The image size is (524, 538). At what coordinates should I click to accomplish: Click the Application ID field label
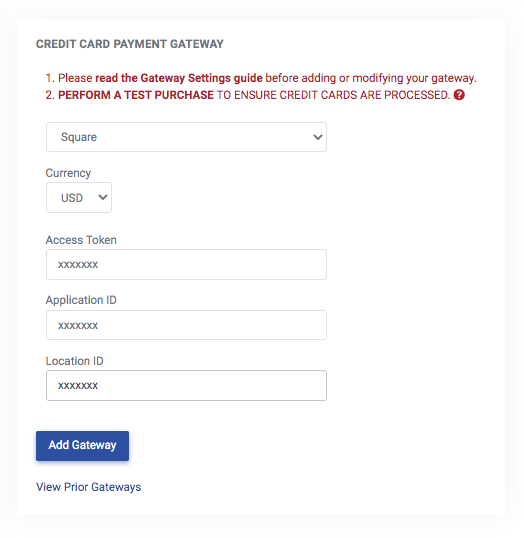[x=81, y=300]
